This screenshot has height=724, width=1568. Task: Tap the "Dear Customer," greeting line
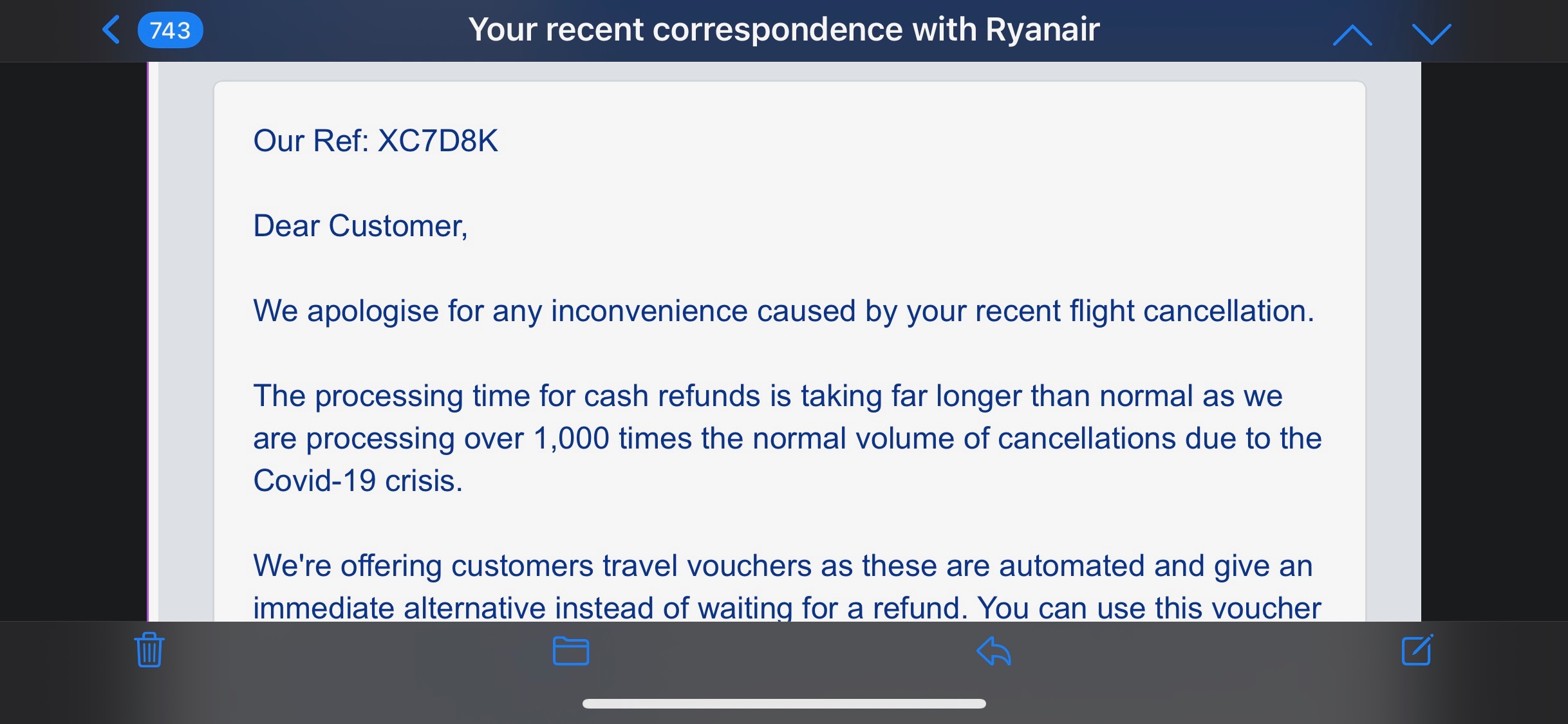(360, 226)
